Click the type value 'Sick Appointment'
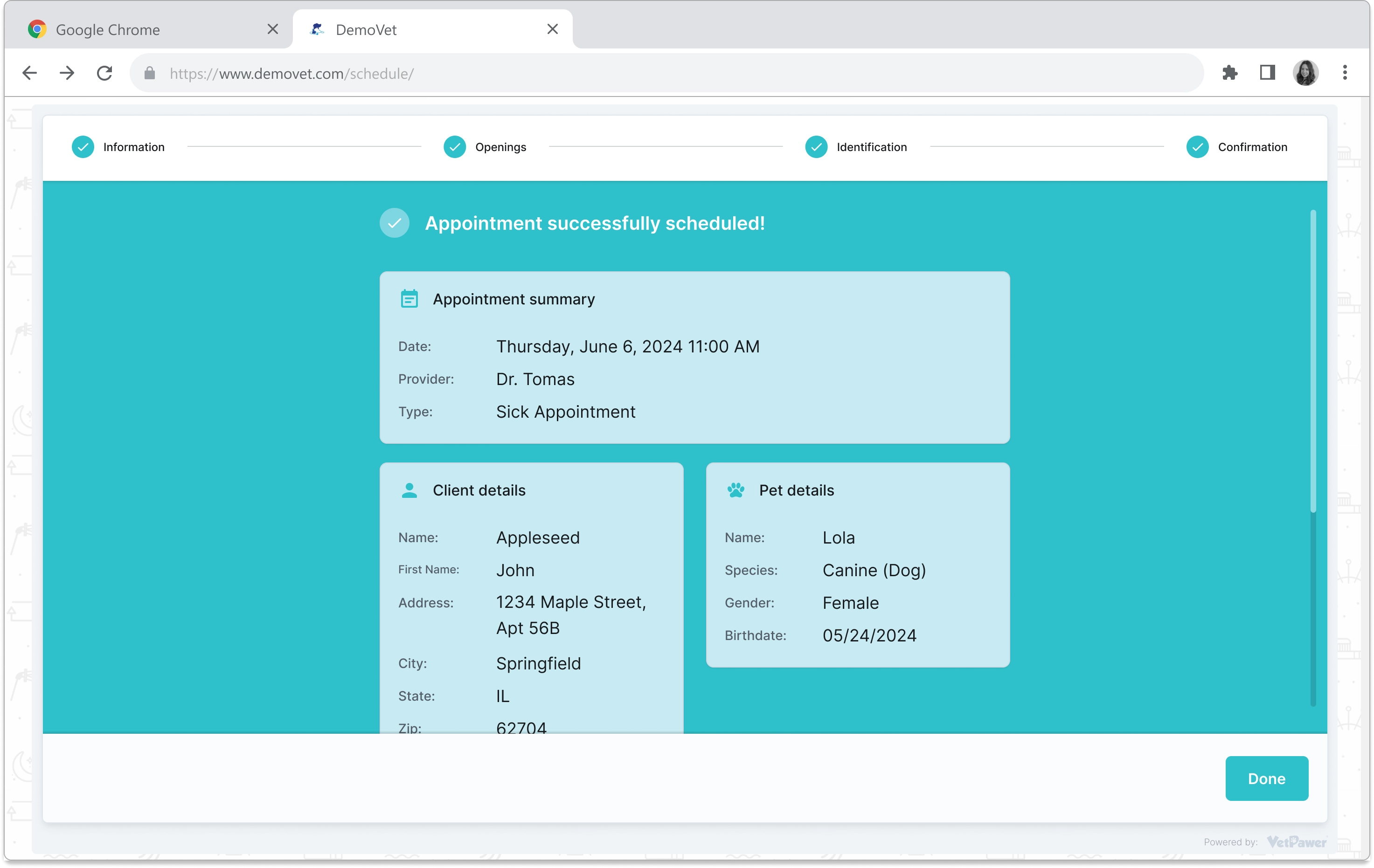The image size is (1374, 868). tap(565, 412)
